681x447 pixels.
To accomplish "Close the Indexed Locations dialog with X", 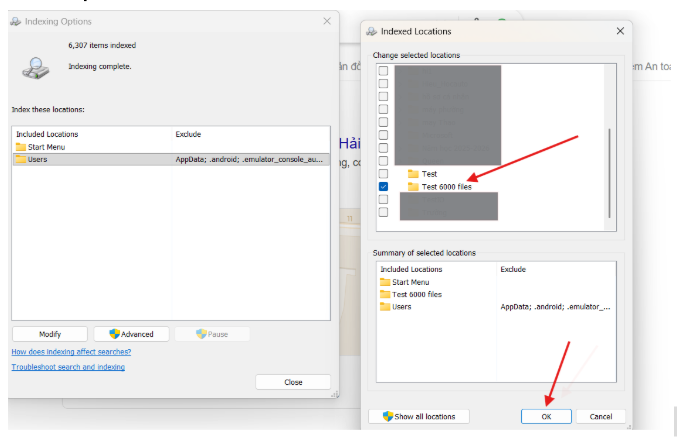I will pyautogui.click(x=620, y=31).
